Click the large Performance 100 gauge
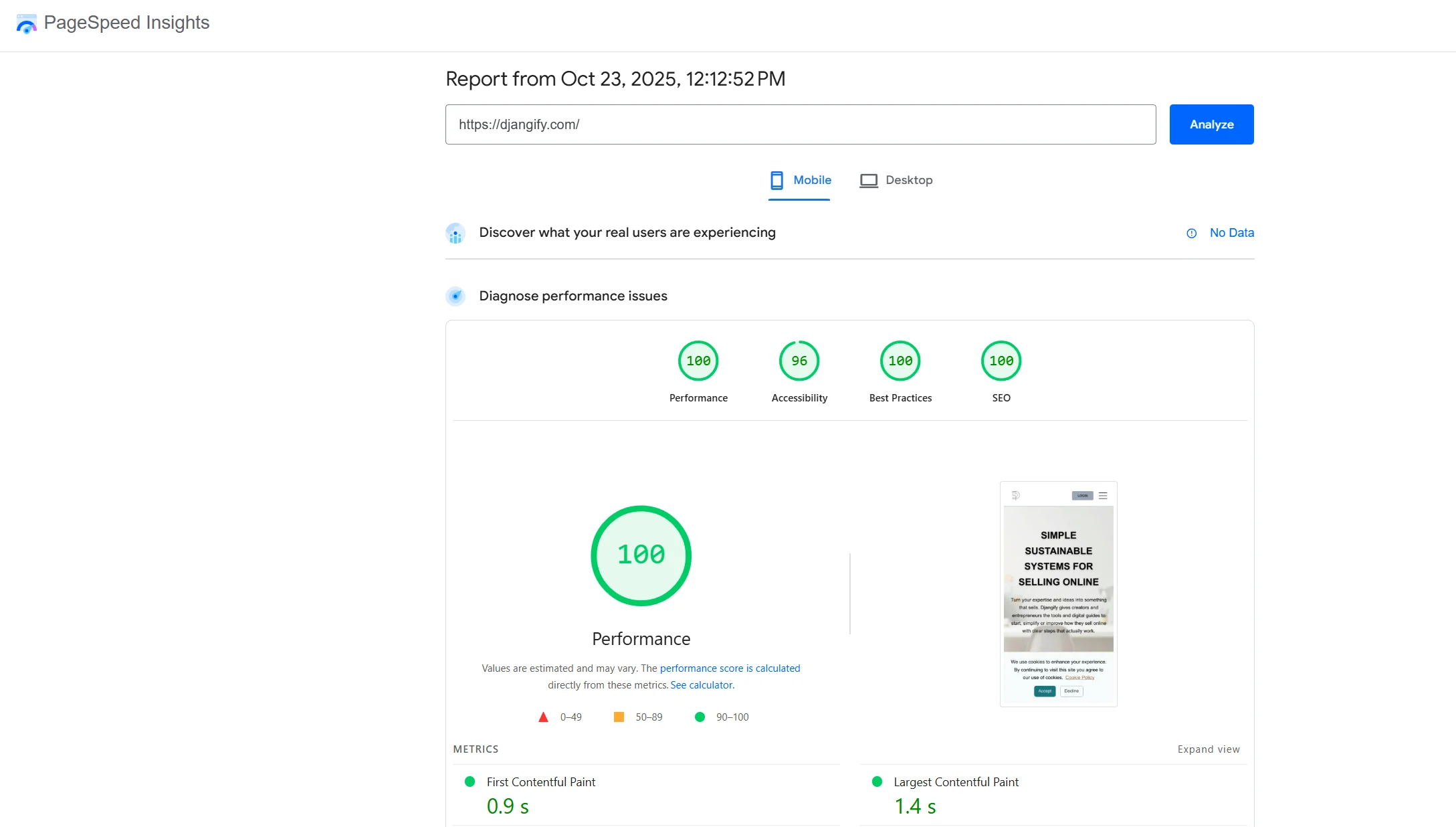 coord(641,555)
